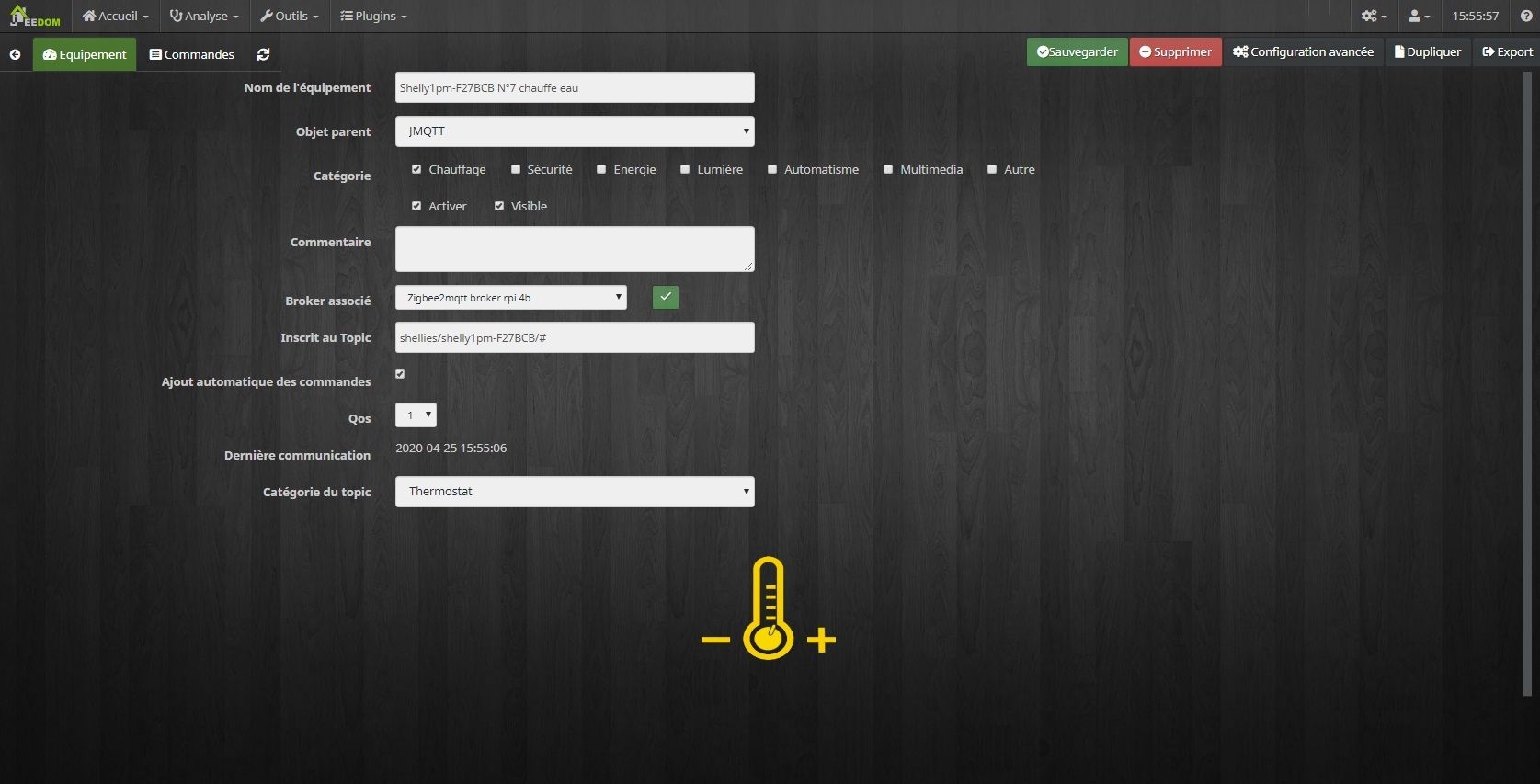Open the Broker associé dropdown

tap(511, 297)
